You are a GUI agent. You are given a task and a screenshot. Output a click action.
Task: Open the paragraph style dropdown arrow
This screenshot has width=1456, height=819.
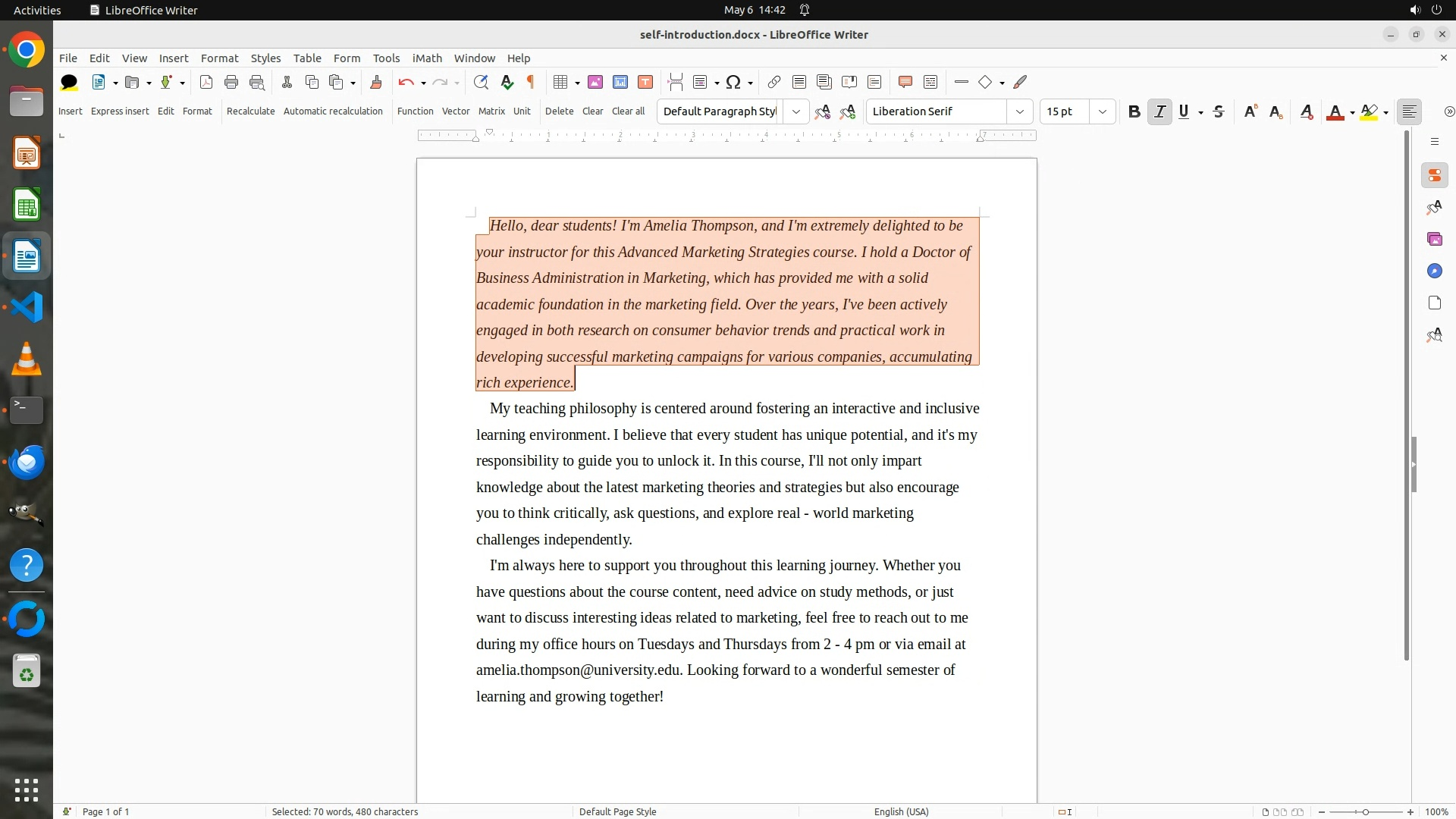[x=795, y=111]
